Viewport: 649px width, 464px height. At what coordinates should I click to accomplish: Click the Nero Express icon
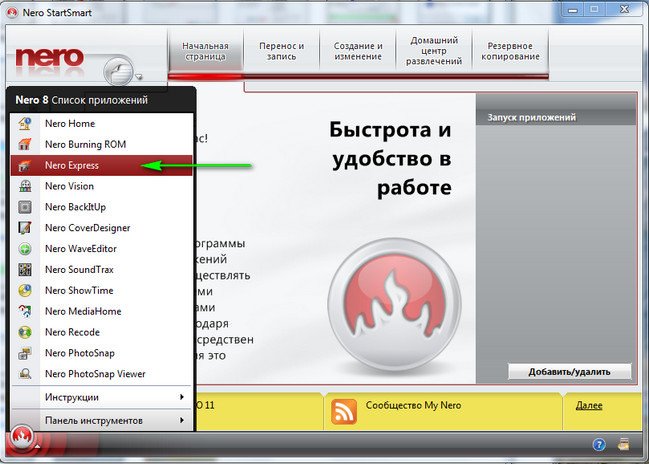pos(25,165)
